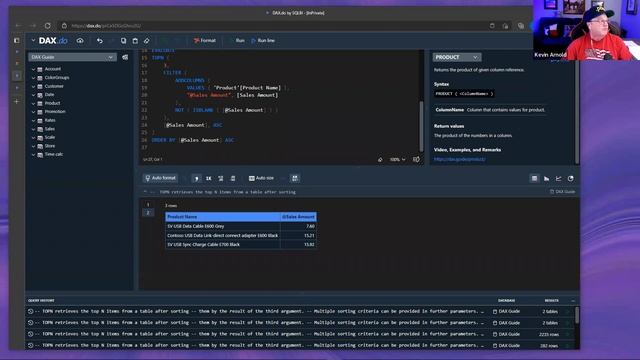The width and height of the screenshot is (640, 360).
Task: Open editor zoom 100% dropdown
Action: pos(397,159)
